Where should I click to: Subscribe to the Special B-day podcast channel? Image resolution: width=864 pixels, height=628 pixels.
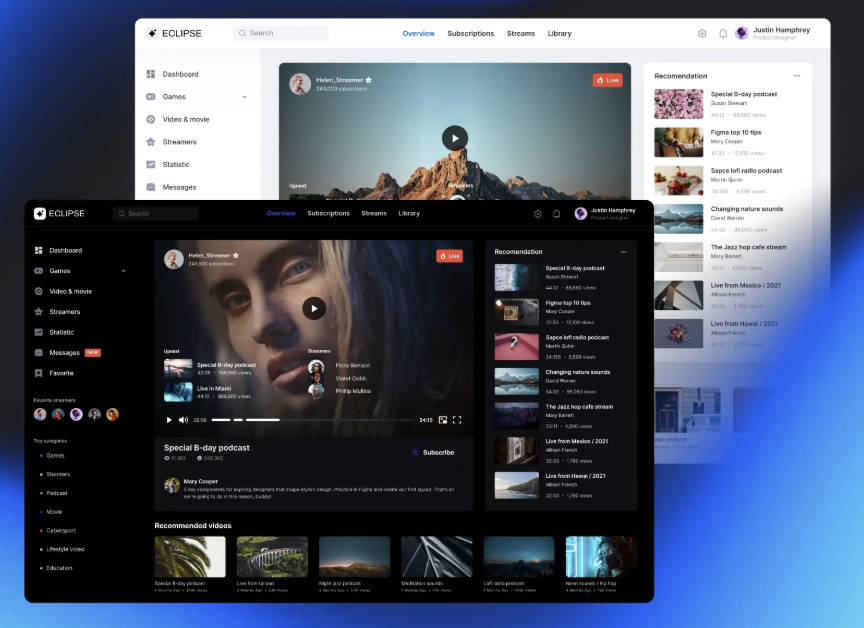(x=432, y=452)
